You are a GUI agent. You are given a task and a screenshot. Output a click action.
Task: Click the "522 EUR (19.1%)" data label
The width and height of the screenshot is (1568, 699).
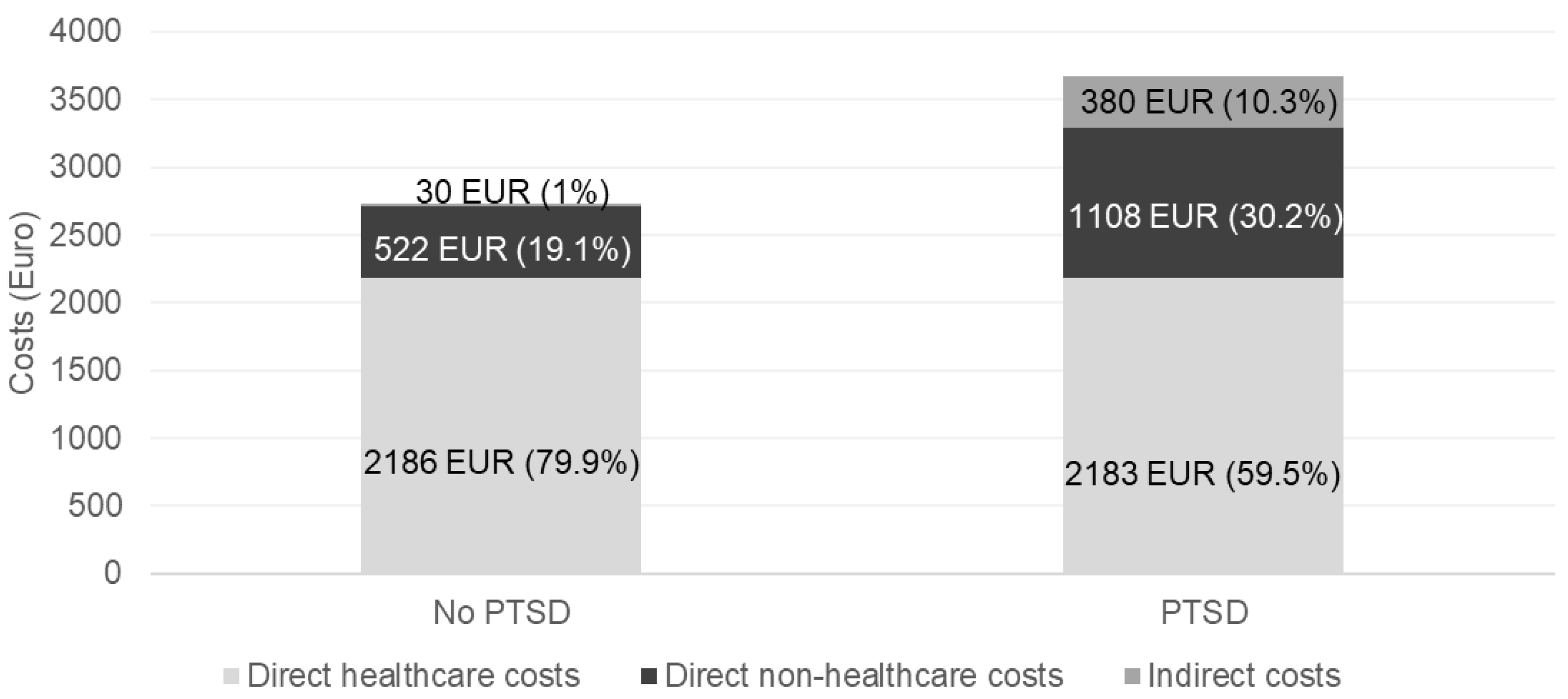(502, 249)
